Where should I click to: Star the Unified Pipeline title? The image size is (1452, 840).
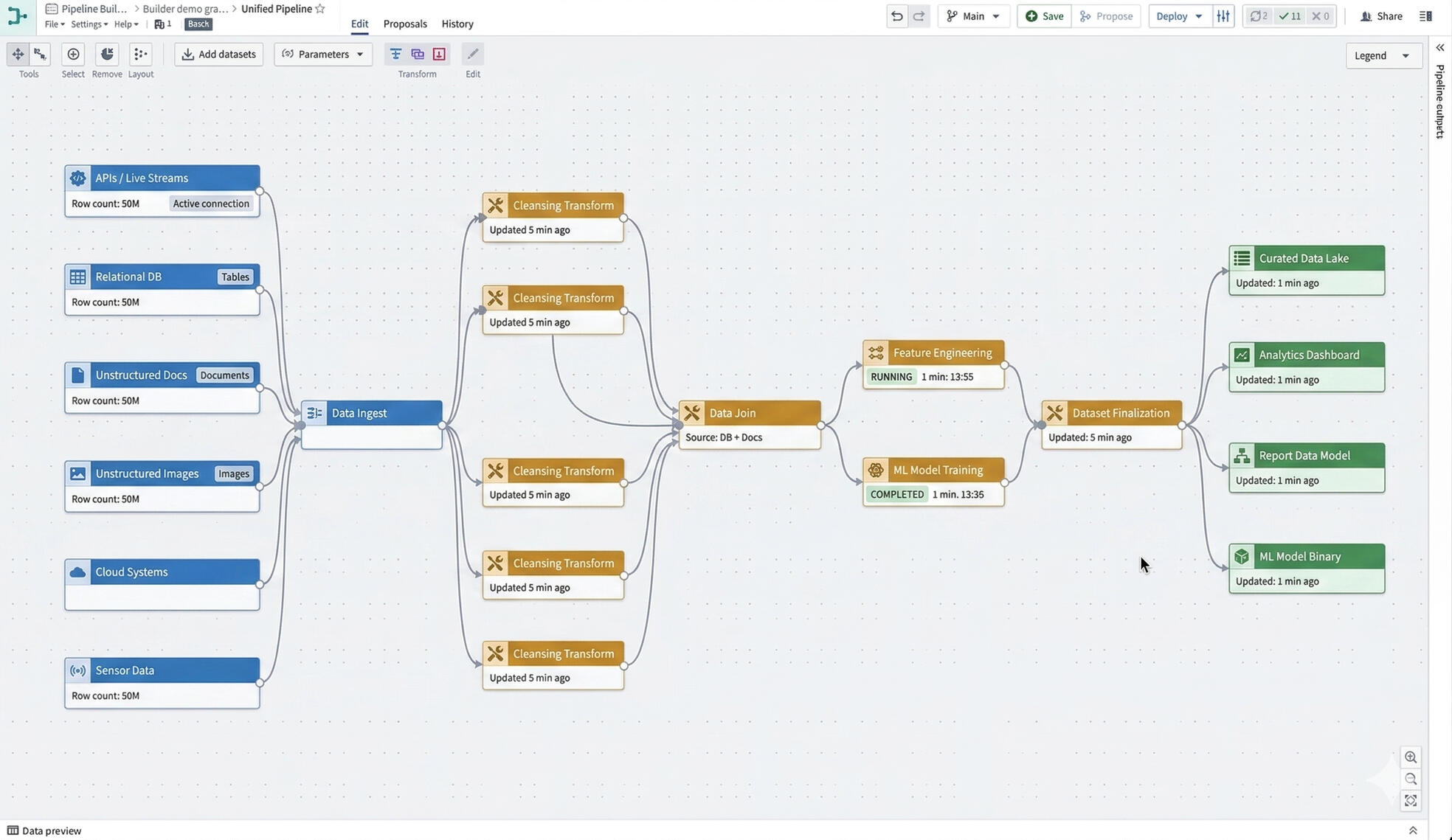320,8
